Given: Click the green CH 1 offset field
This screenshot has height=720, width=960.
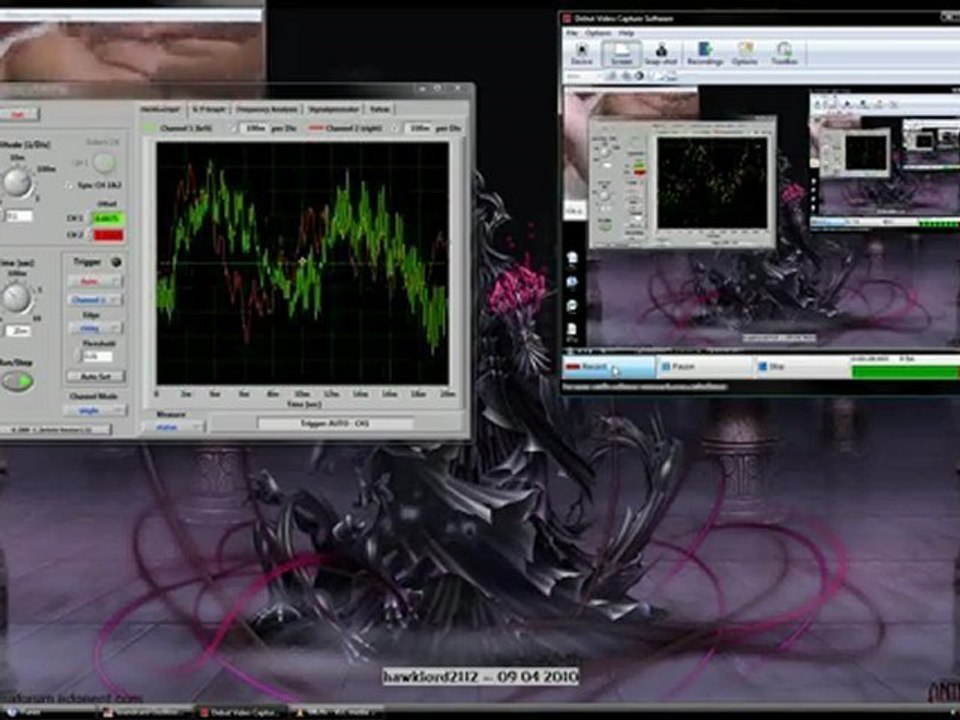Looking at the screenshot, I should (x=108, y=218).
